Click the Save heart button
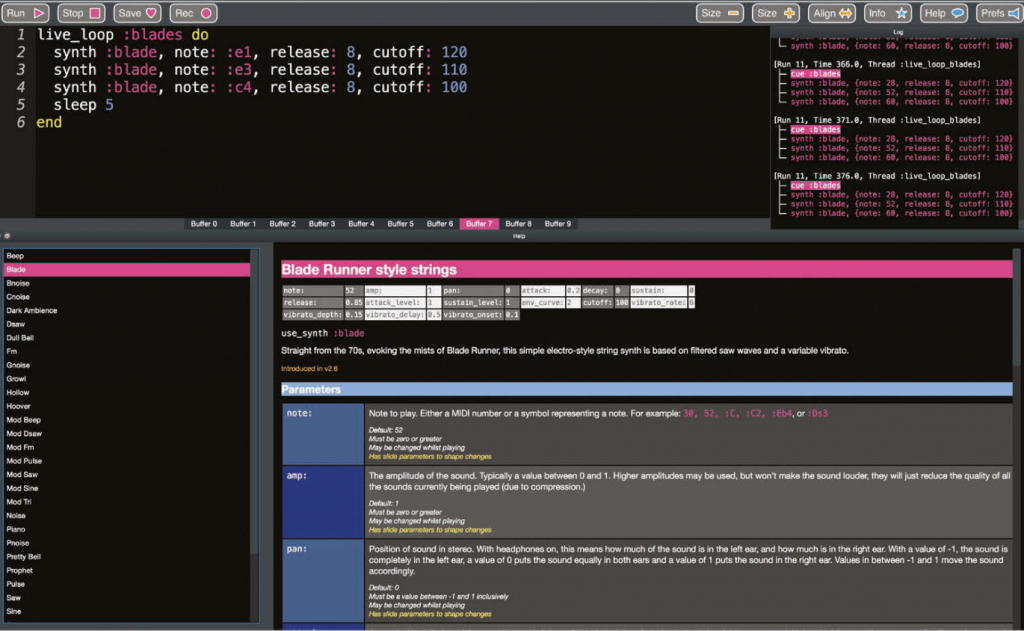 pyautogui.click(x=137, y=13)
